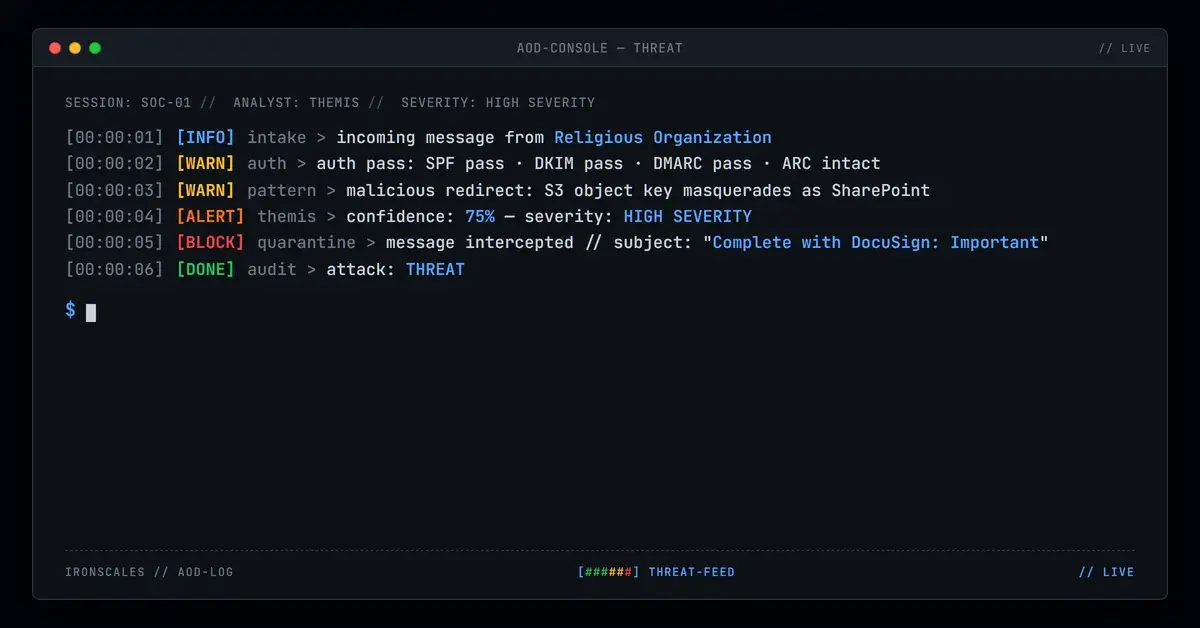Screen dimensions: 1200x628
Task: Click the SESSION: SOC-01 header text
Action: pyautogui.click(x=128, y=102)
